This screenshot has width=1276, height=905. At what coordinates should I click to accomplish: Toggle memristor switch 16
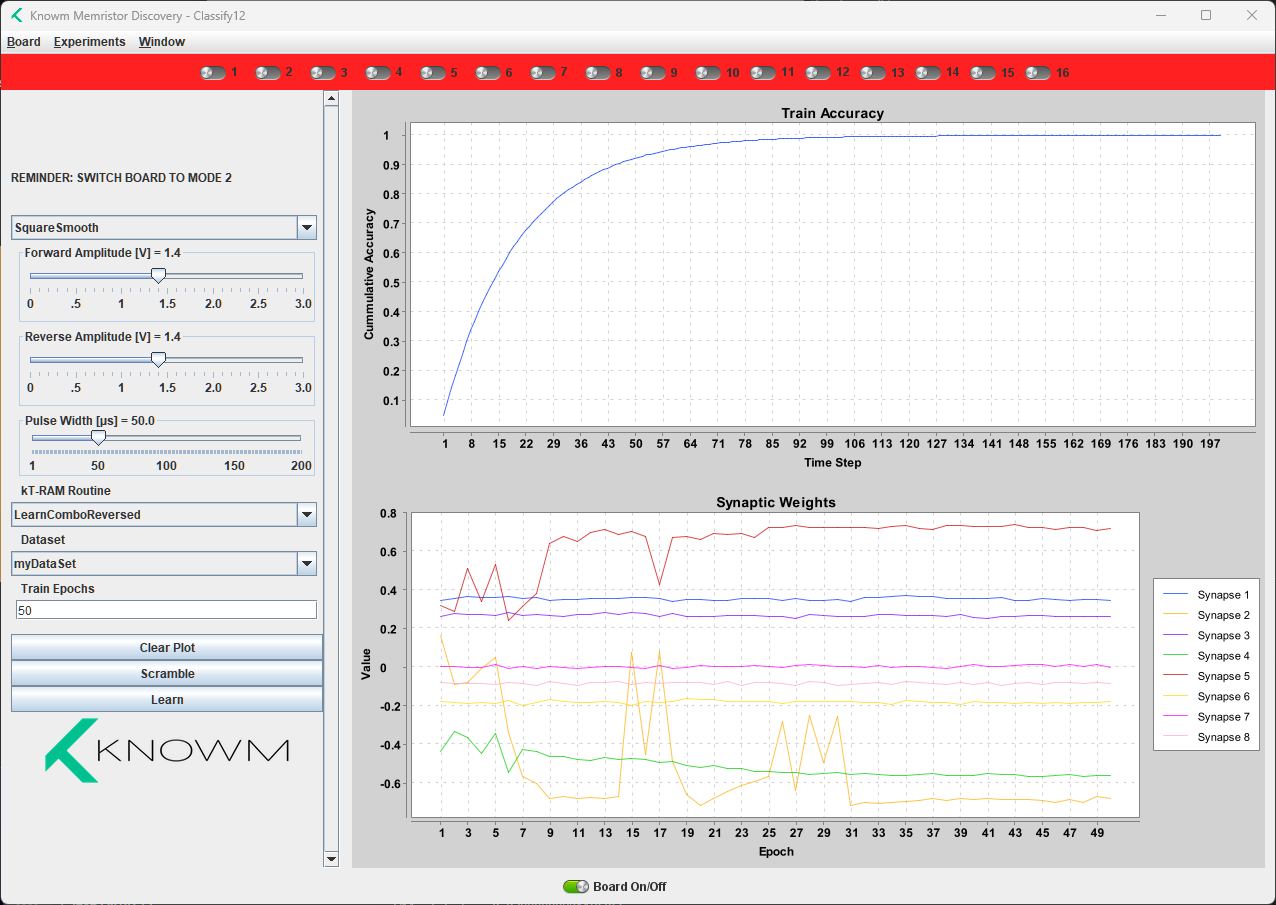tap(1038, 73)
